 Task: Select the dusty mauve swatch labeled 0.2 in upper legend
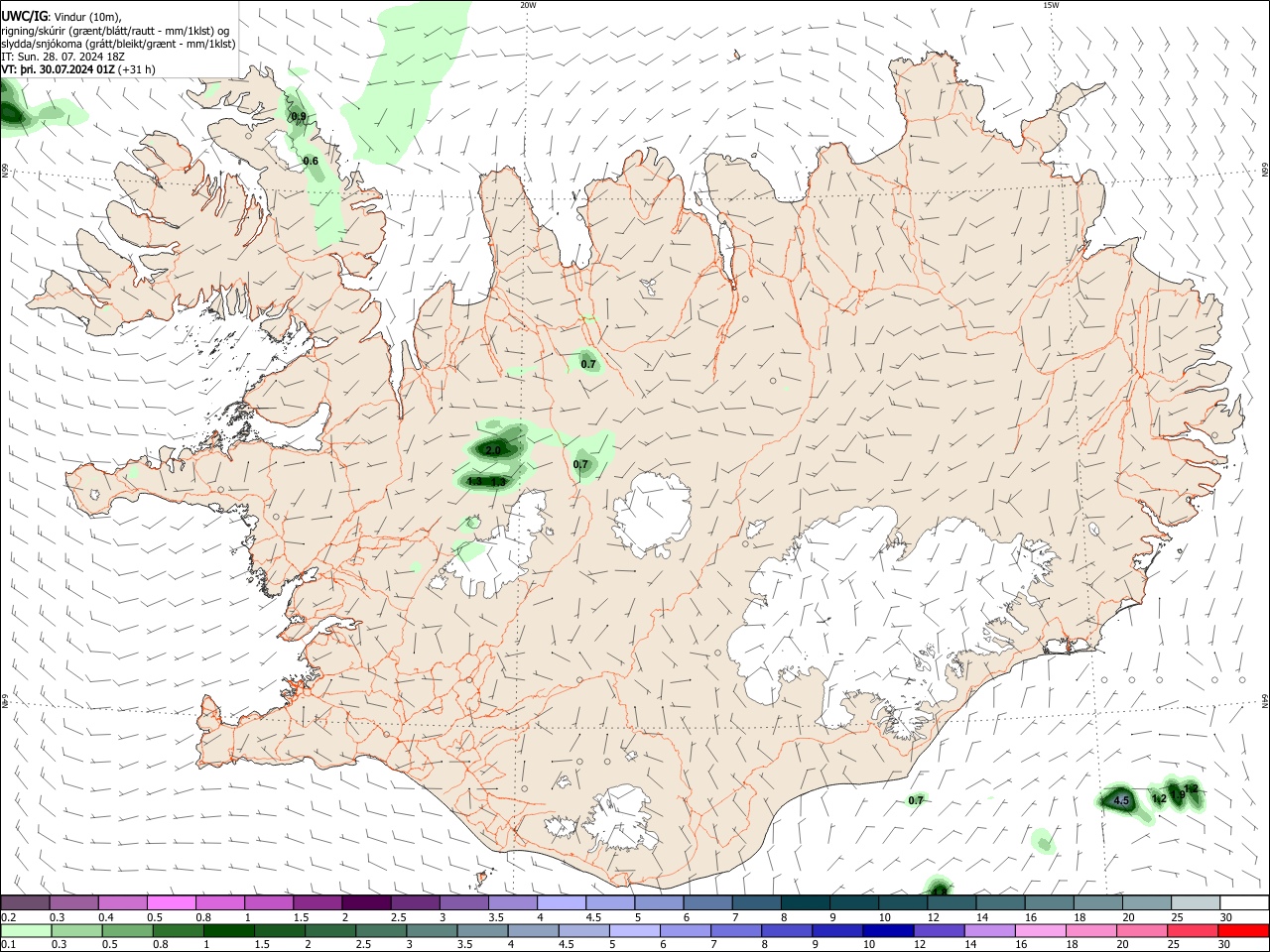click(26, 903)
